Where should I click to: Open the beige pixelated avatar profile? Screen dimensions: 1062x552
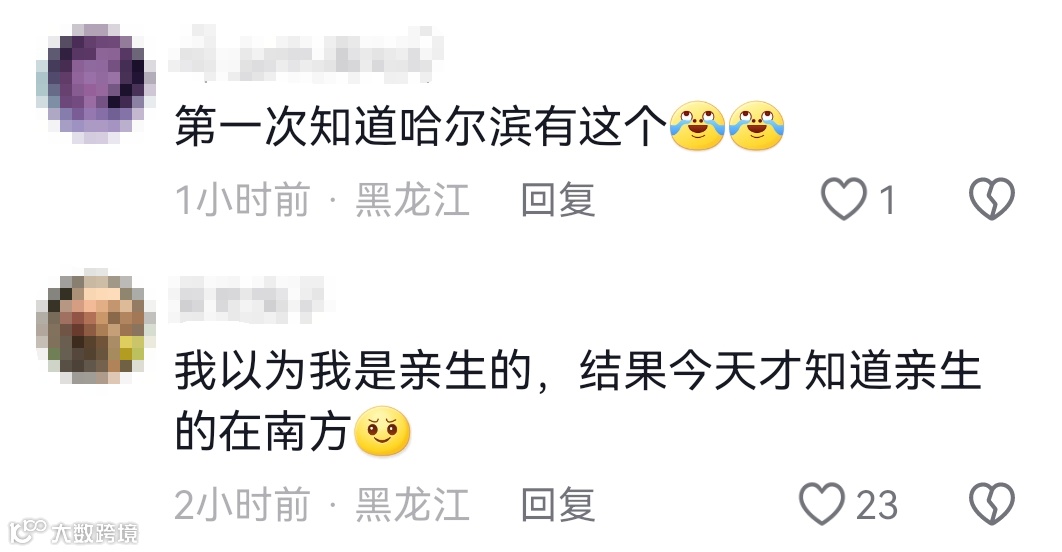tap(96, 327)
